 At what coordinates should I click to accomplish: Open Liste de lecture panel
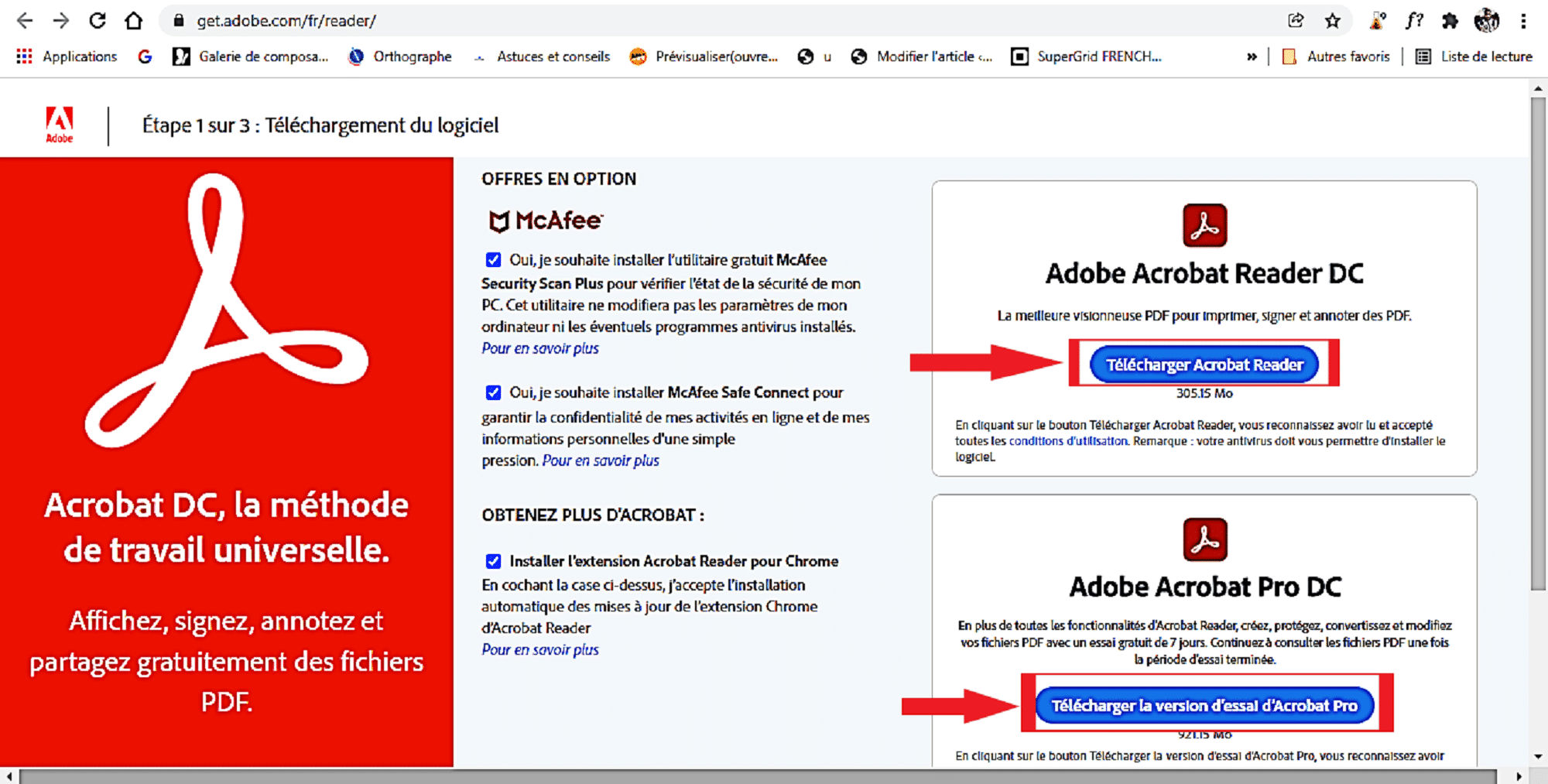click(x=1474, y=56)
